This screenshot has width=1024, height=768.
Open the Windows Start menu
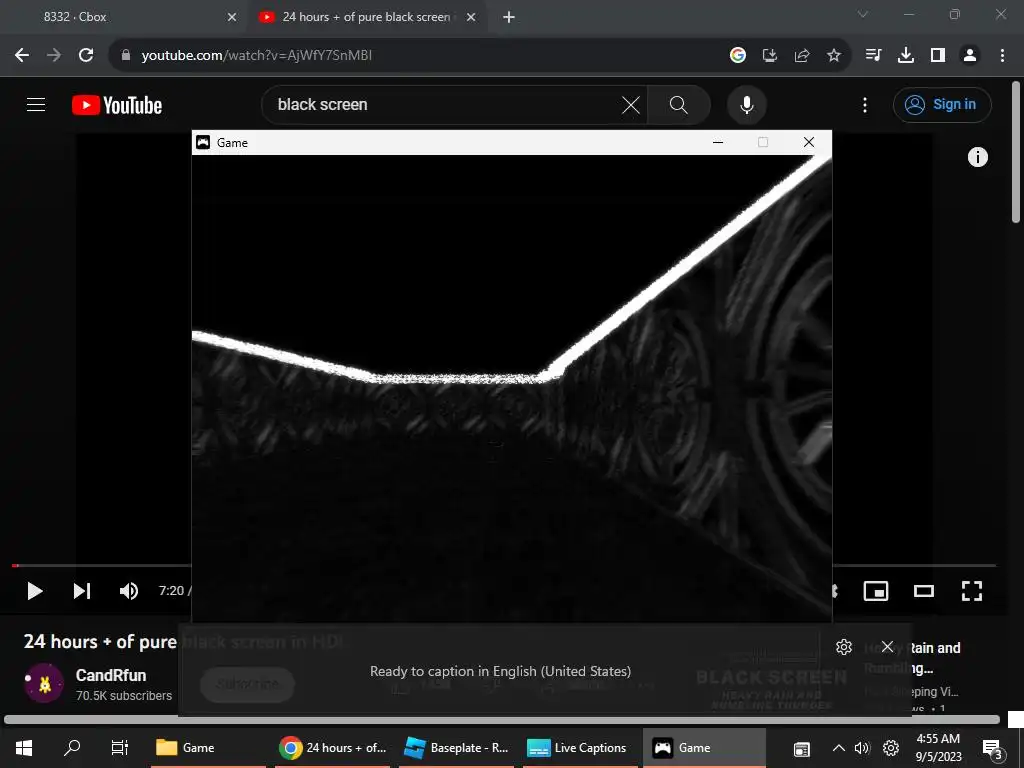pyautogui.click(x=24, y=748)
